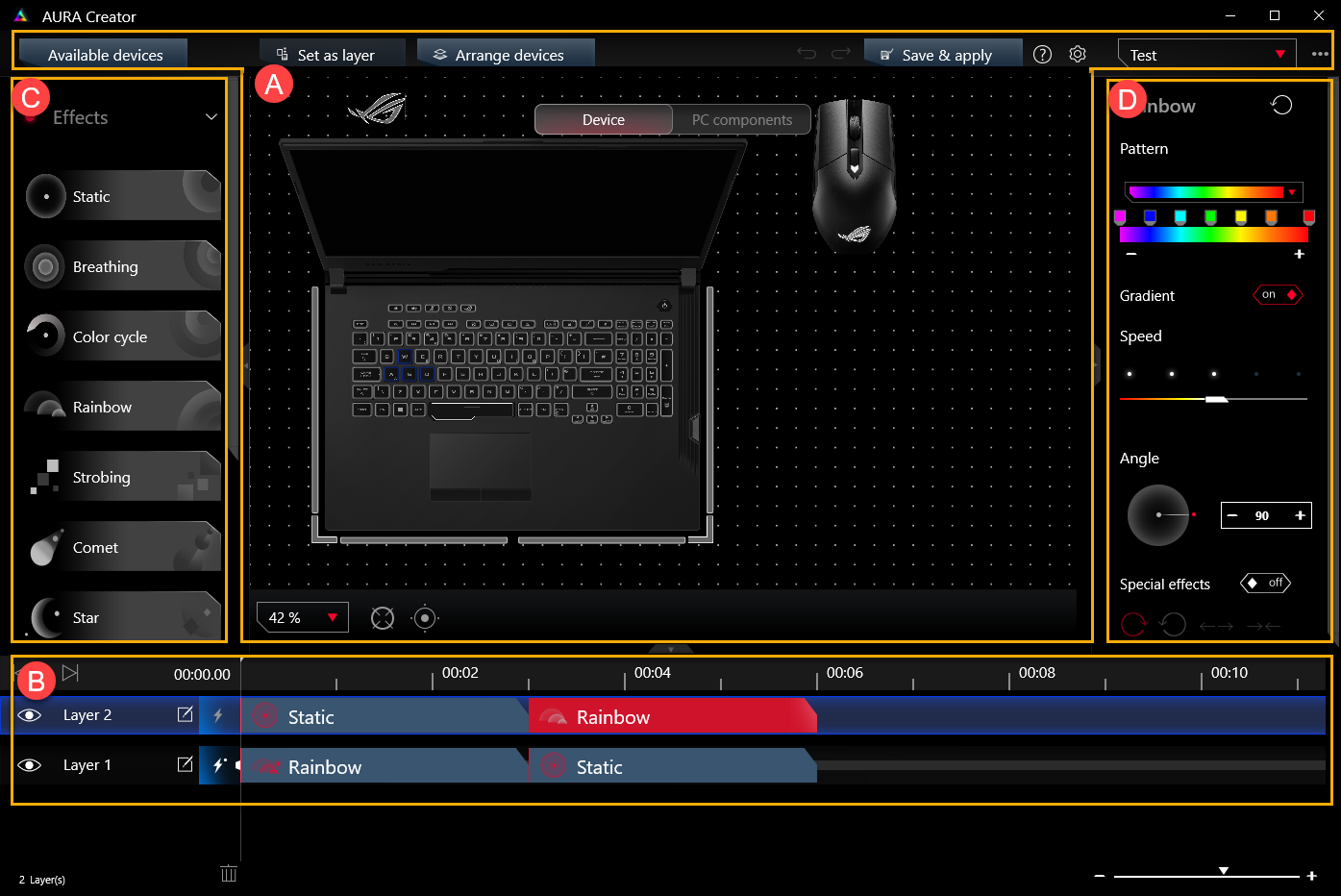Reset Rainbow effect settings with refresh icon
The height and width of the screenshot is (896, 1341).
[1281, 105]
